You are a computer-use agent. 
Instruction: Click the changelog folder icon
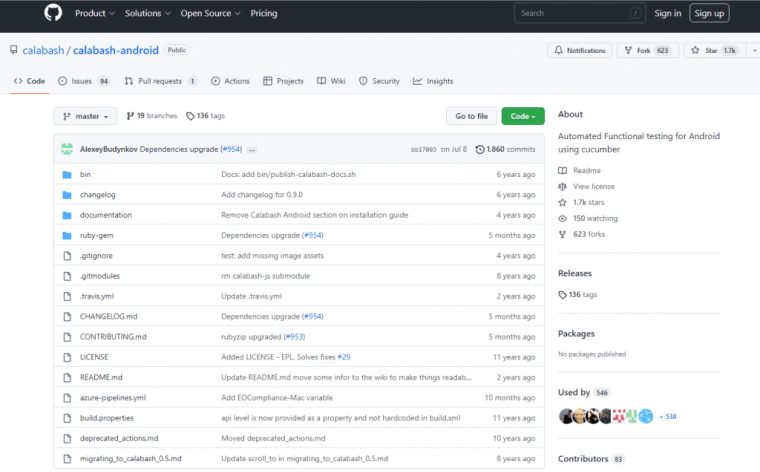(67, 195)
